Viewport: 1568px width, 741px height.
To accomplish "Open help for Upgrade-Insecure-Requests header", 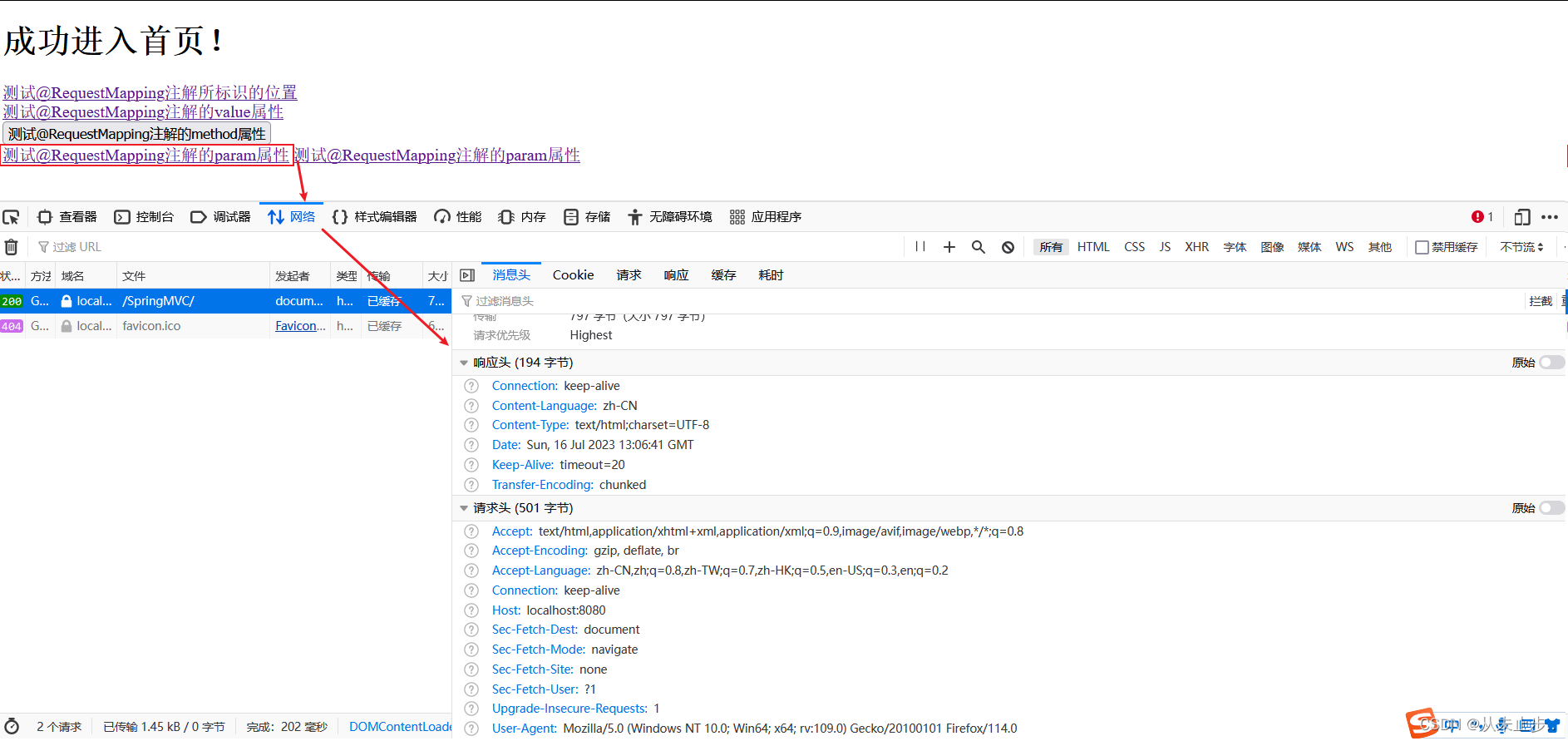I will [x=471, y=709].
